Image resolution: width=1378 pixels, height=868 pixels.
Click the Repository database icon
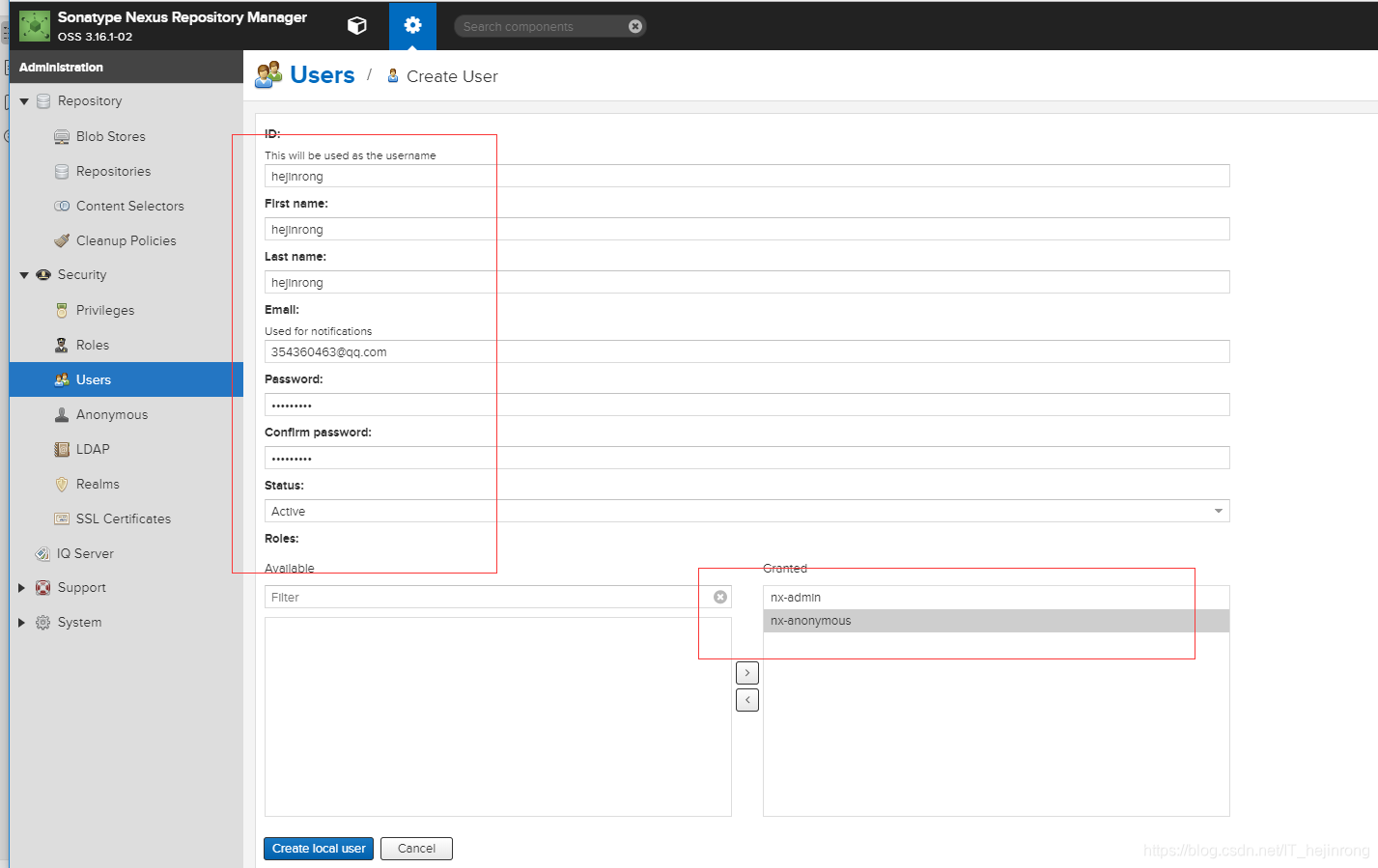point(43,101)
